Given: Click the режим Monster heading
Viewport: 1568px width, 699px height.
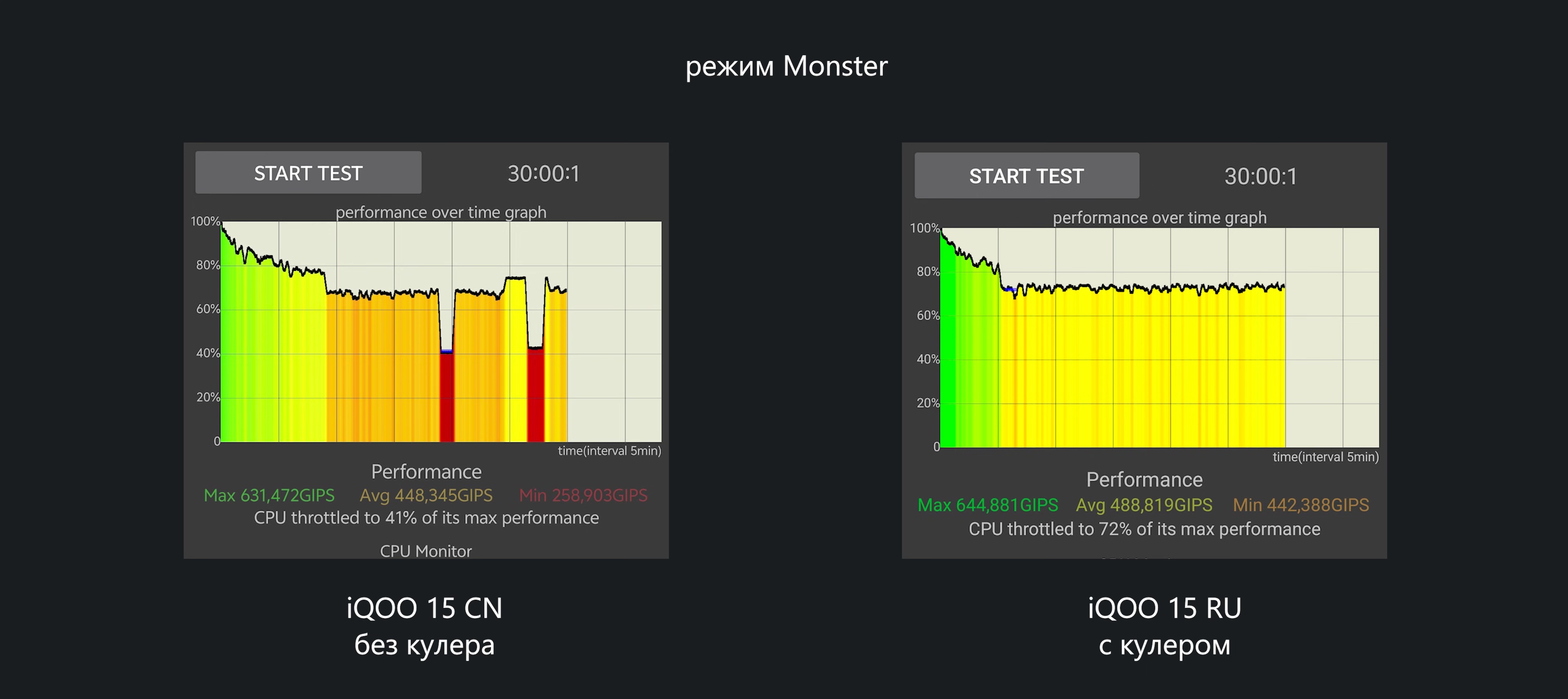Looking at the screenshot, I should coord(786,66).
